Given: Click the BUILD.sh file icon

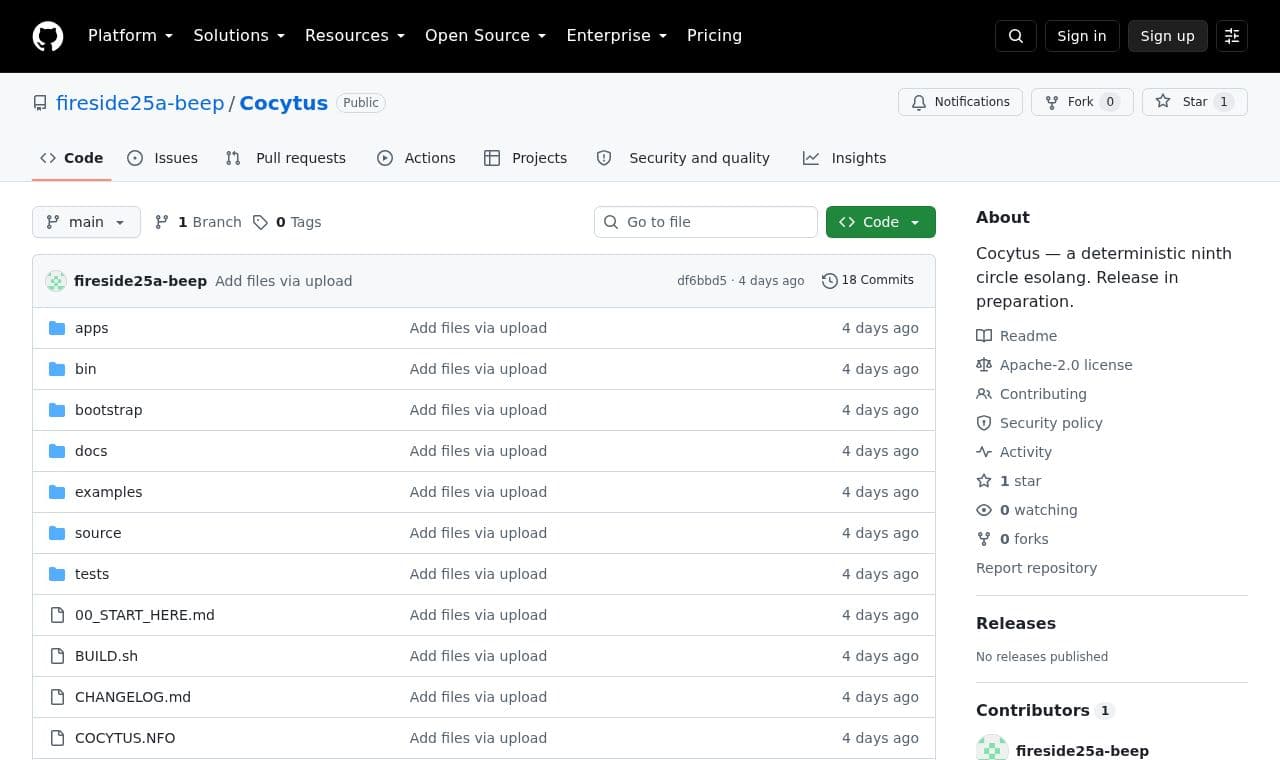Looking at the screenshot, I should [57, 656].
